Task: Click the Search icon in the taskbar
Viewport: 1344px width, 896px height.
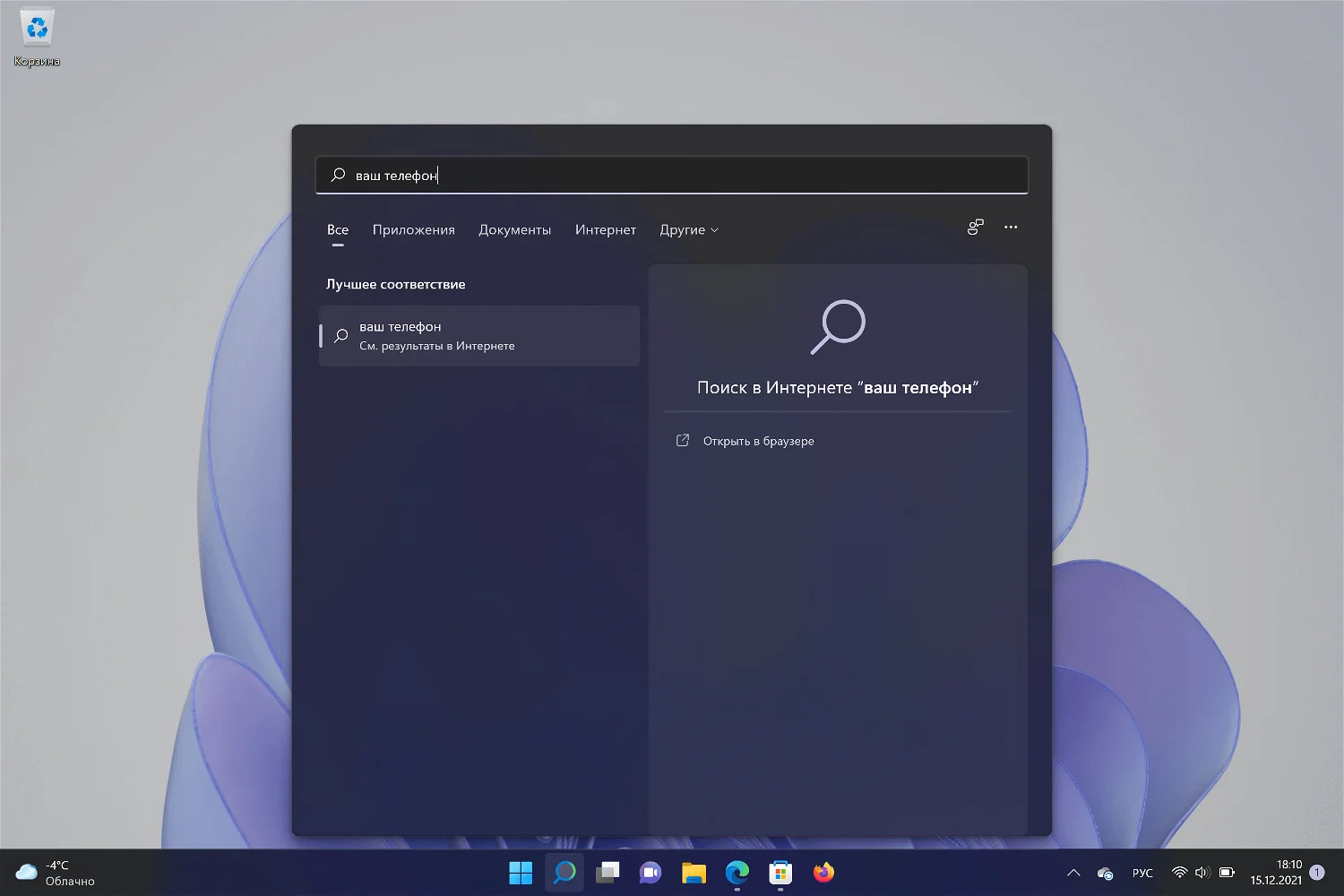Action: point(564,873)
